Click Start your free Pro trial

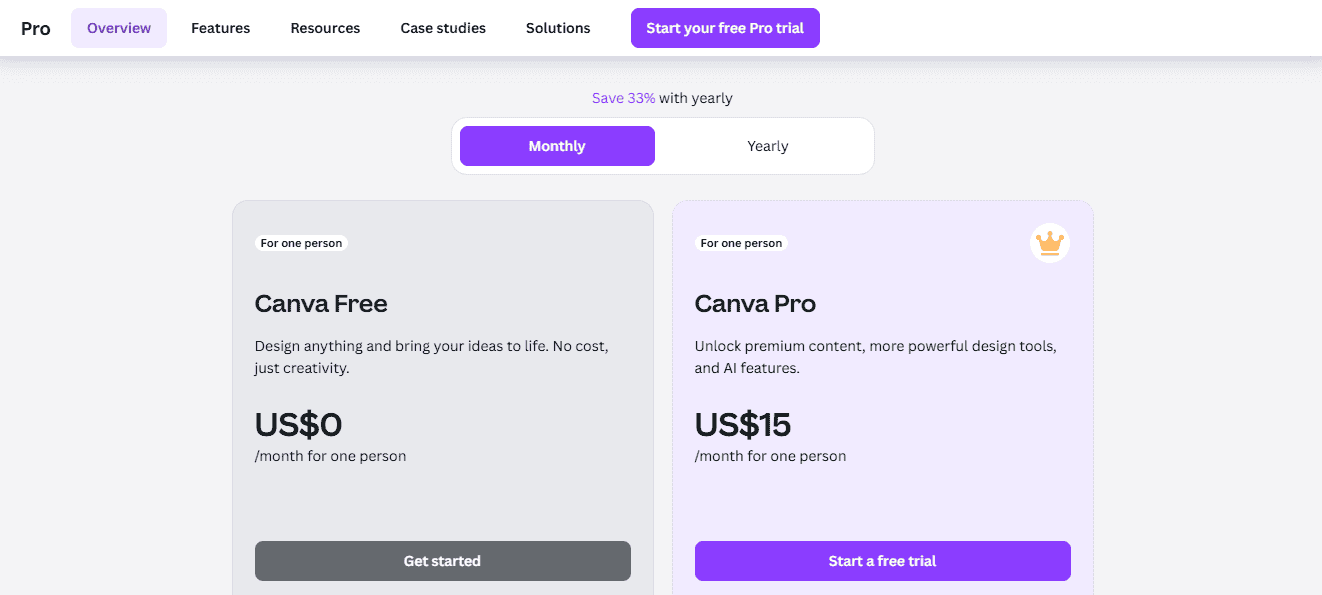tap(725, 28)
